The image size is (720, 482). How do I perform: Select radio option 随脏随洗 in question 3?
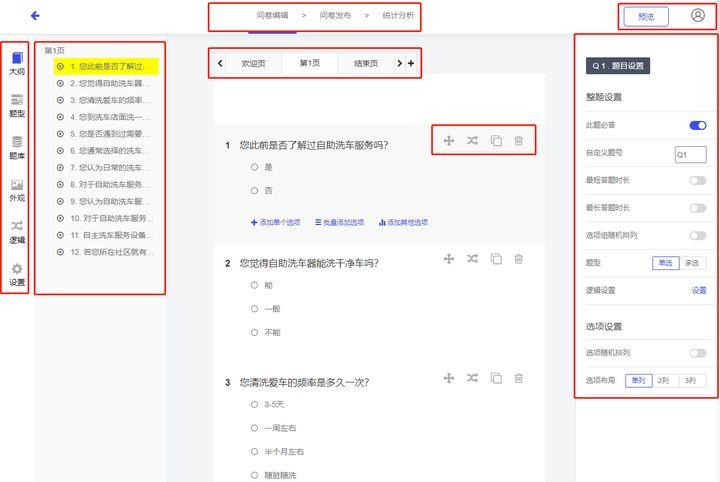tap(254, 475)
